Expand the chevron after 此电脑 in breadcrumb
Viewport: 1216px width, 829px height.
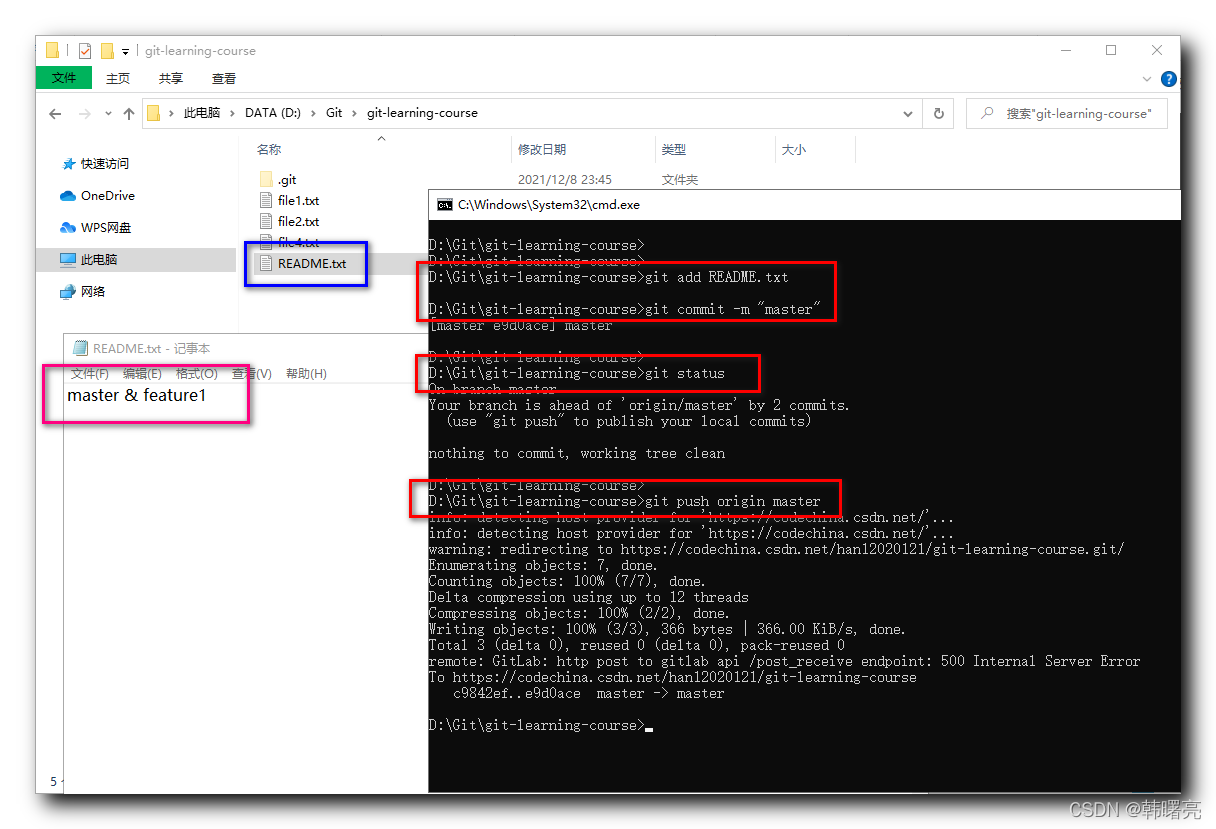[x=232, y=113]
